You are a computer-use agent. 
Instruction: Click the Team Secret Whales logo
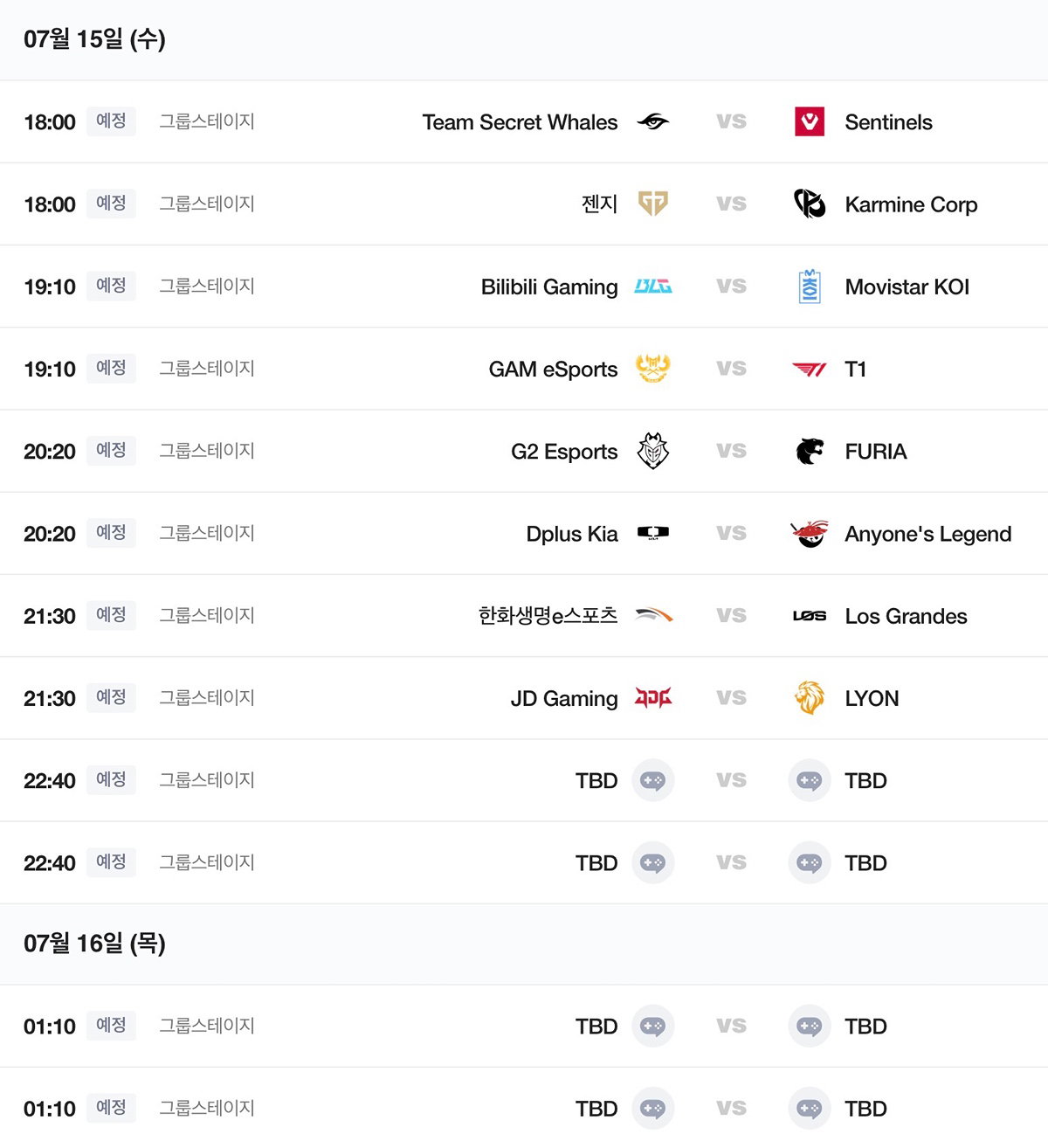click(652, 121)
